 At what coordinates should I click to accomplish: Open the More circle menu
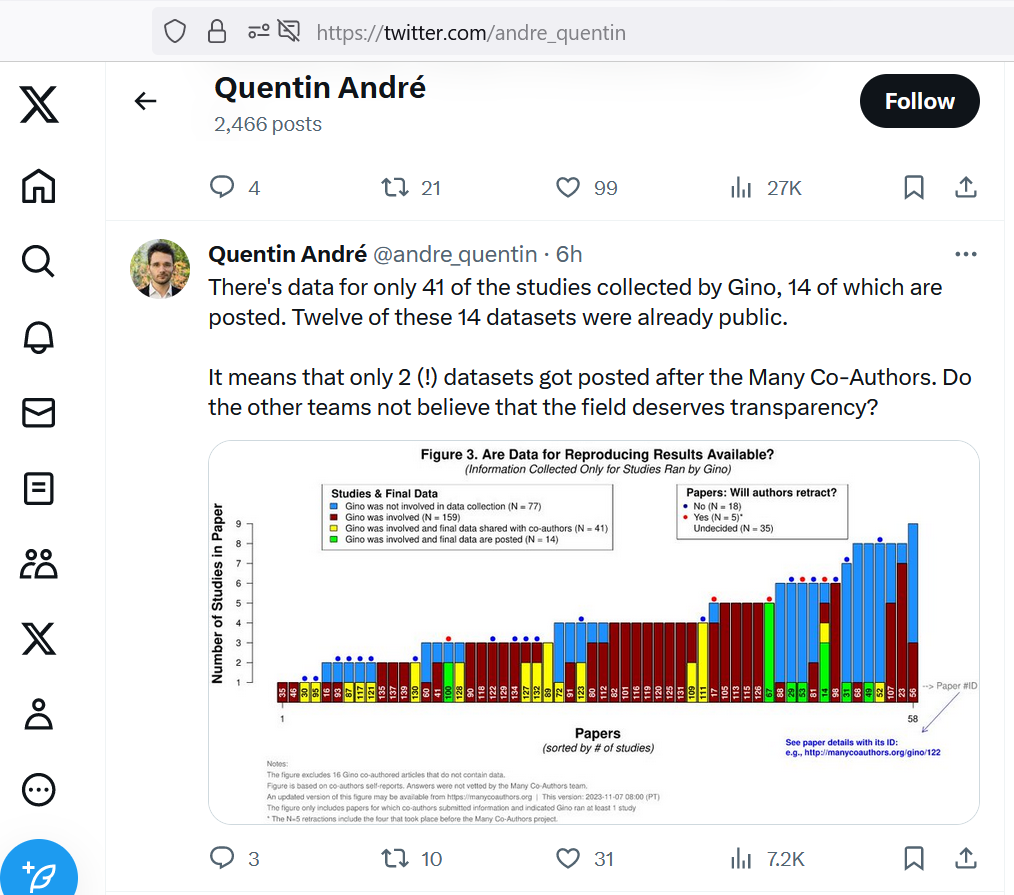tap(39, 790)
